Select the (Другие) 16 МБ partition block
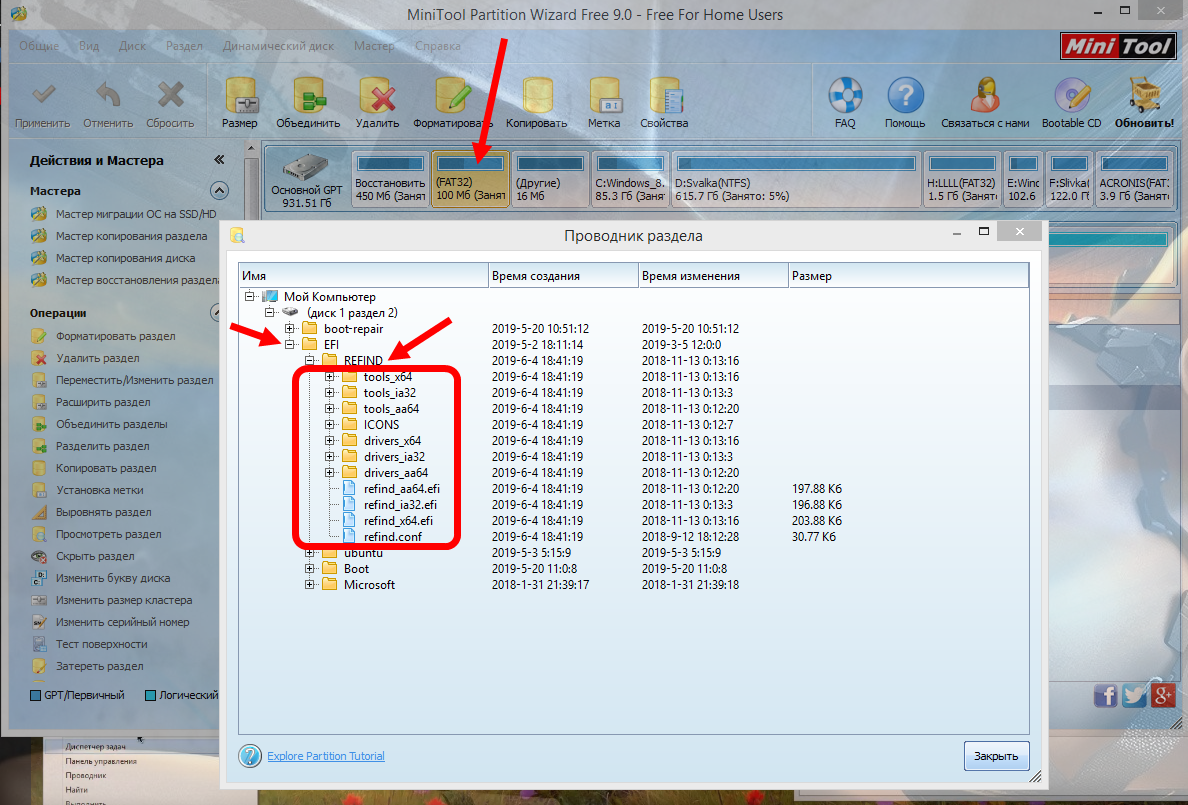 click(550, 179)
